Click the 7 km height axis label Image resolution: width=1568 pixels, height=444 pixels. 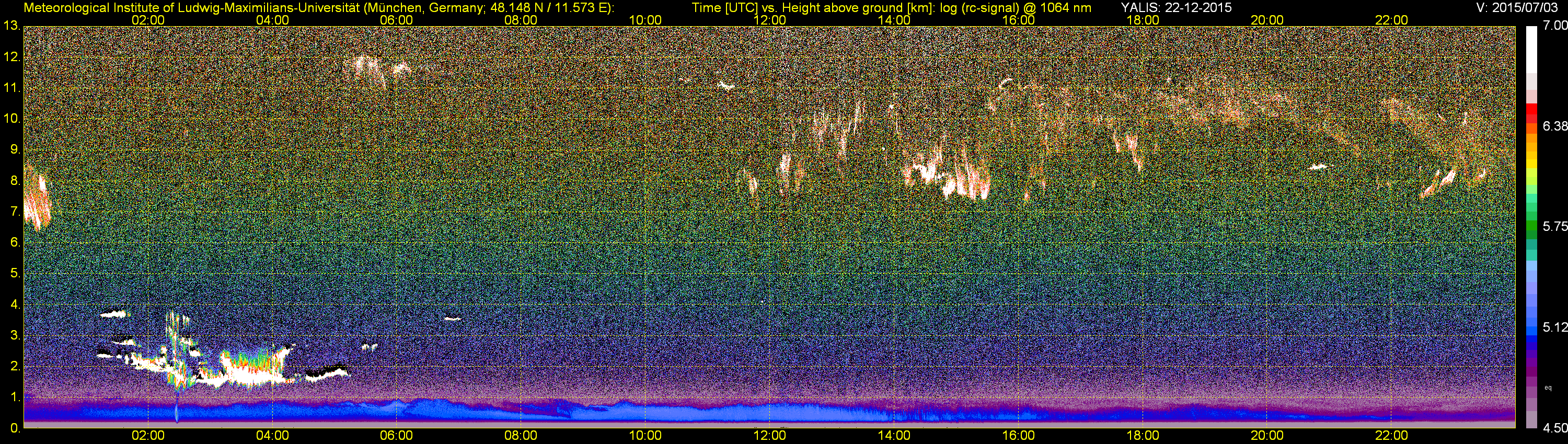15,212
